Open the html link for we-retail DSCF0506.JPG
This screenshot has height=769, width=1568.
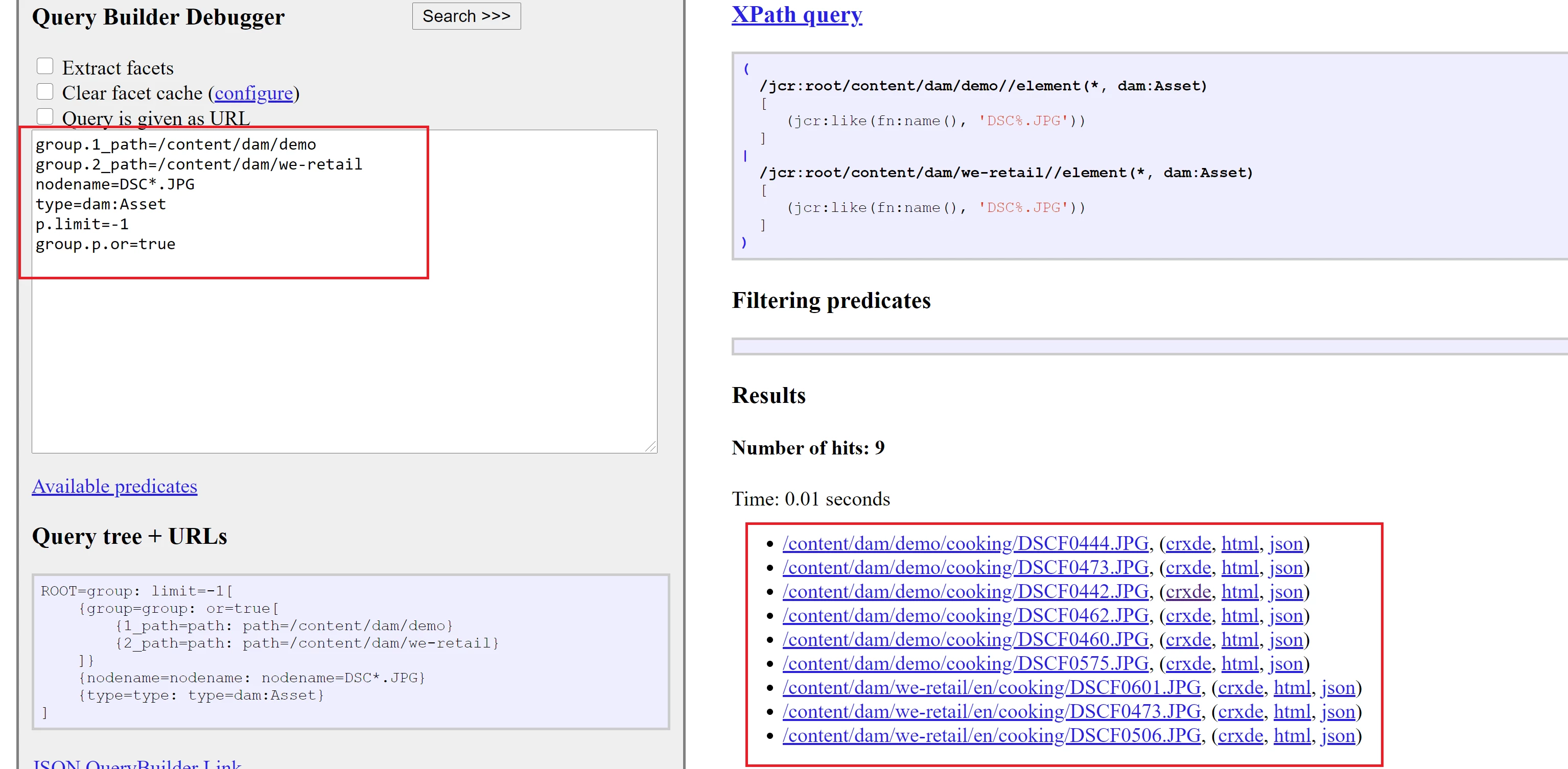tap(1292, 735)
